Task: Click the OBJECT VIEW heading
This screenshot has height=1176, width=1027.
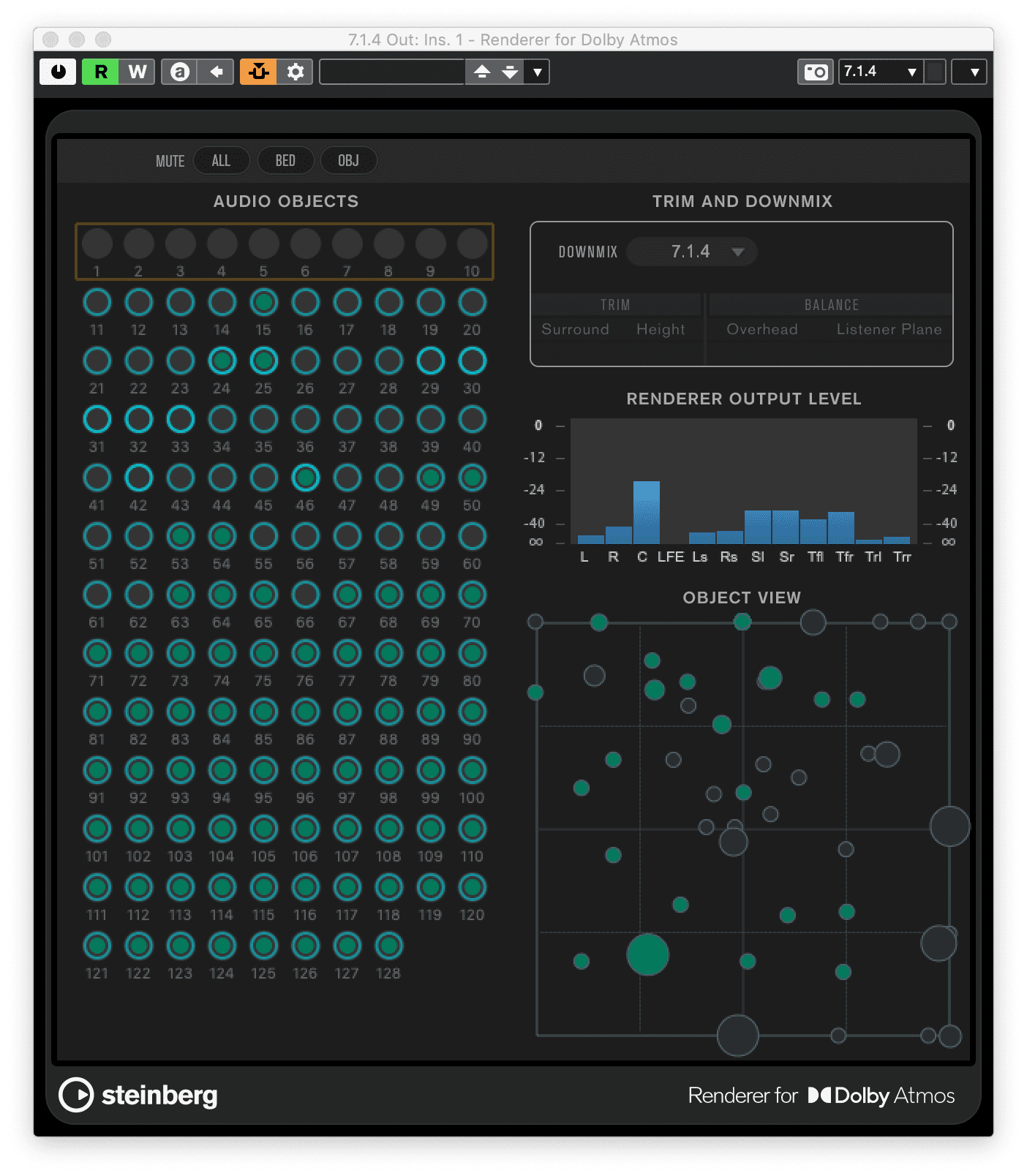Action: pos(742,598)
